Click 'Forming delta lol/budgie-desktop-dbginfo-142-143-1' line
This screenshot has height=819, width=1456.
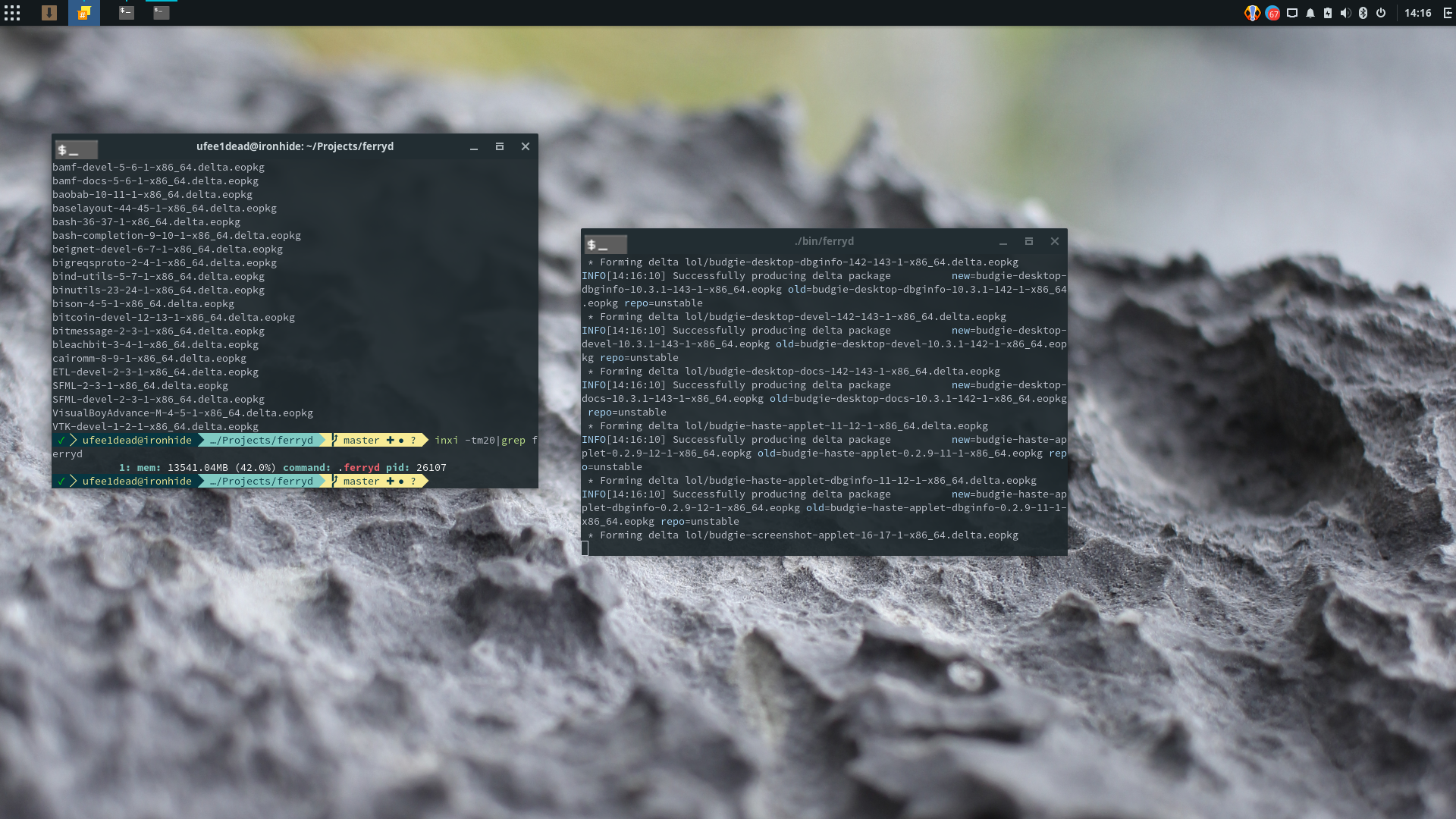804,262
